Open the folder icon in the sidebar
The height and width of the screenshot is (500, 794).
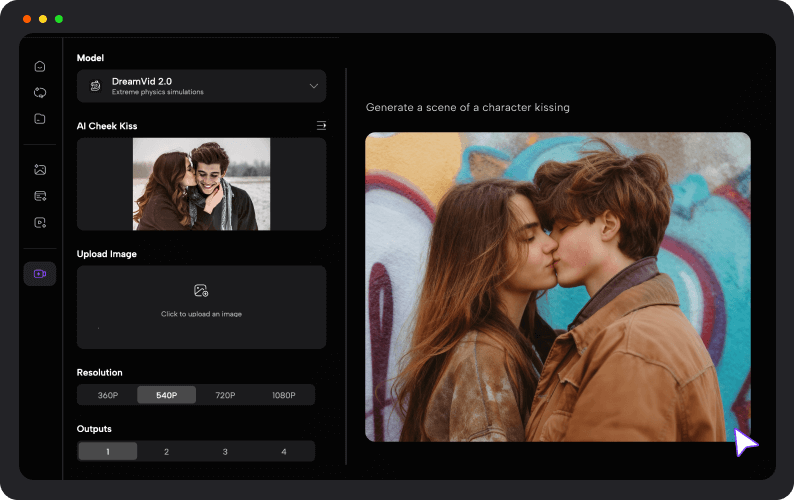point(40,118)
